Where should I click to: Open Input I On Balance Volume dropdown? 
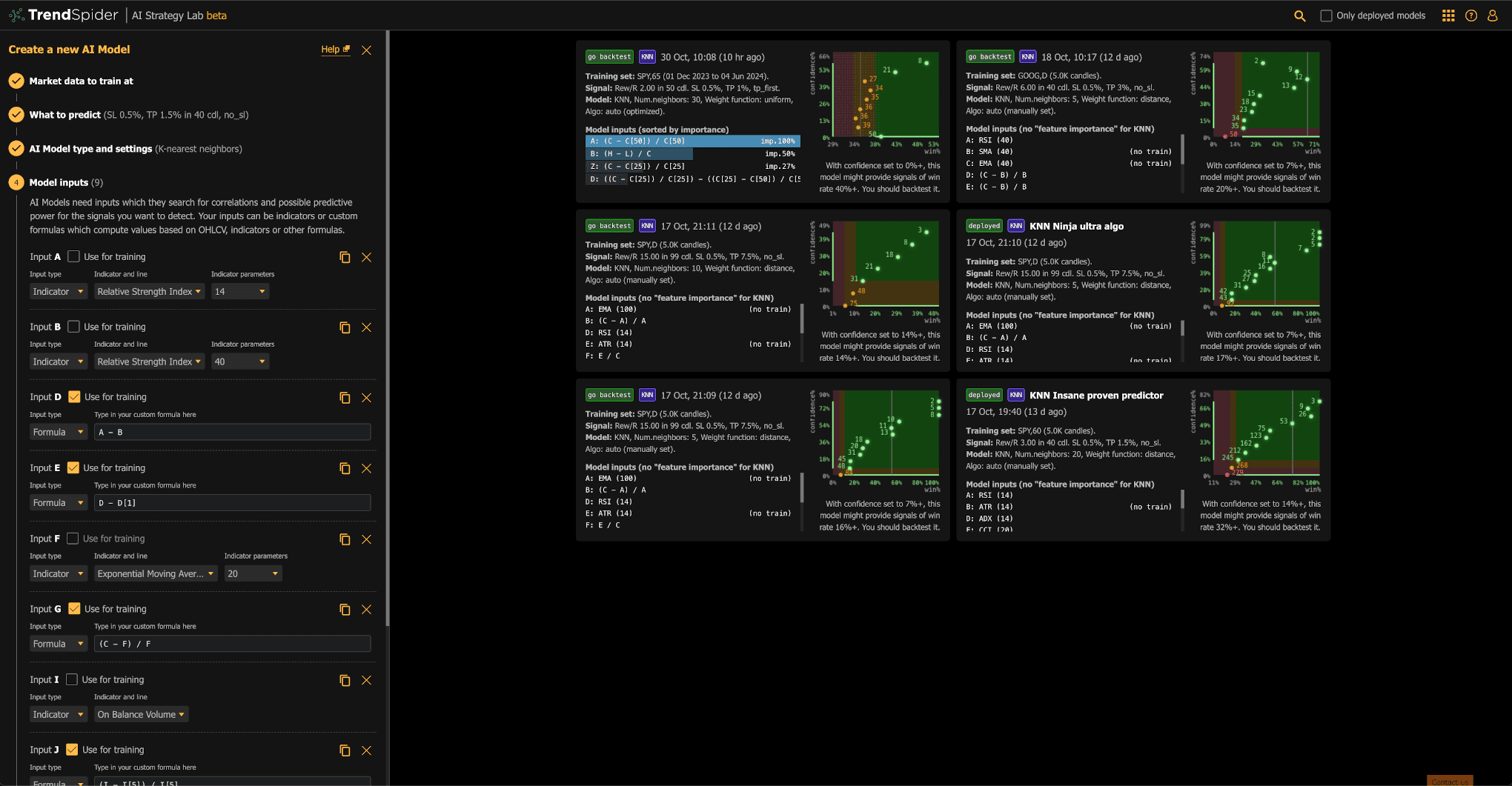pos(141,715)
